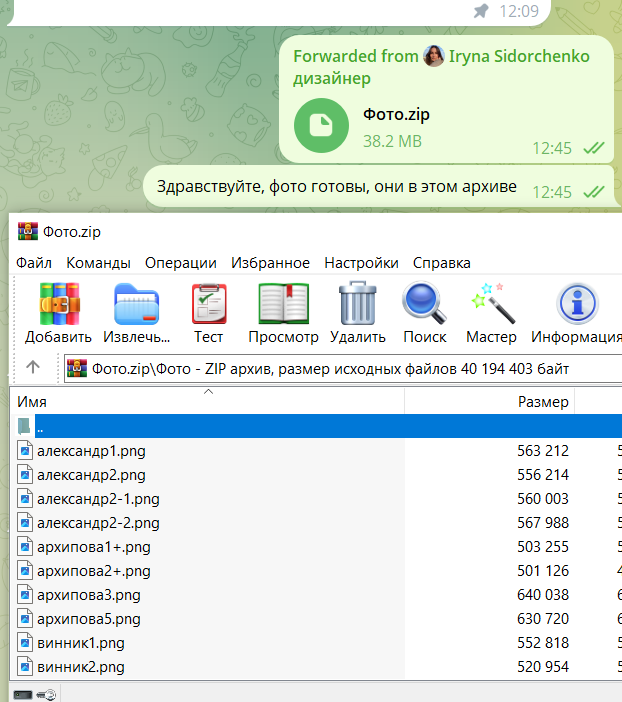Select file винник1.png
The height and width of the screenshot is (702, 622).
tap(81, 643)
